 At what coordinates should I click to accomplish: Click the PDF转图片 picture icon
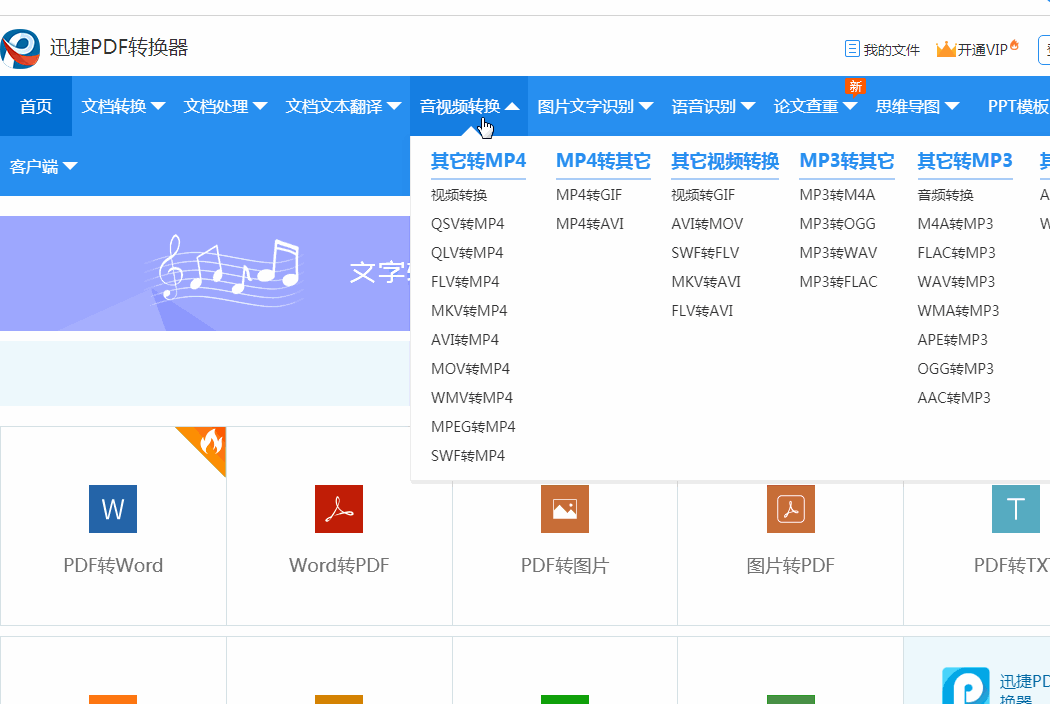pyautogui.click(x=564, y=509)
